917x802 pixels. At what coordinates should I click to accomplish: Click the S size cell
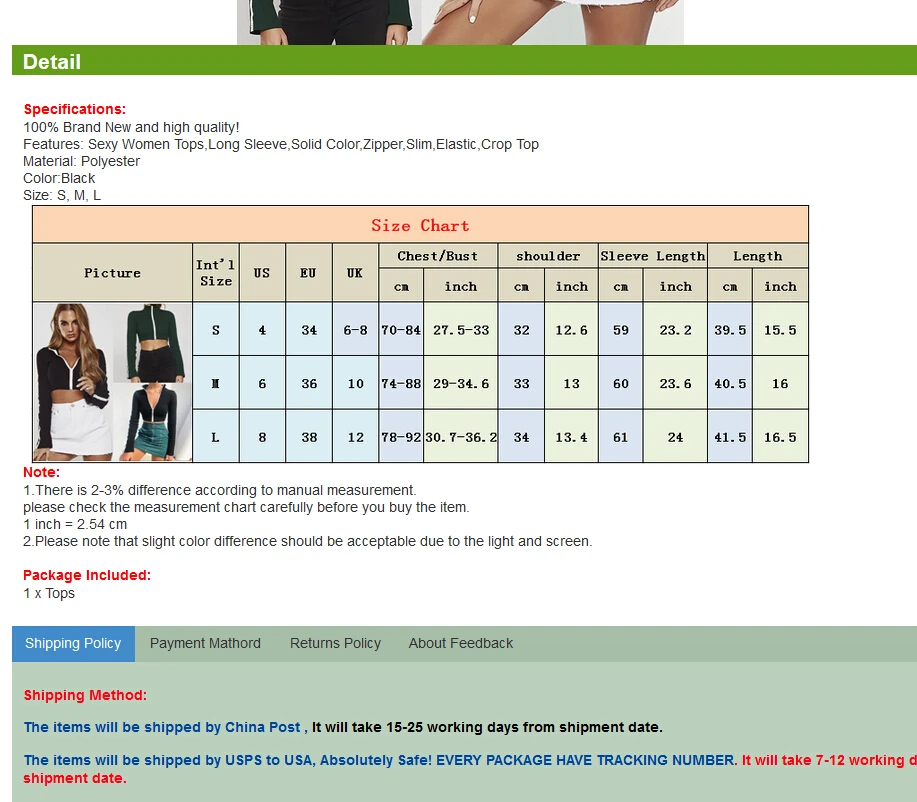[x=216, y=330]
